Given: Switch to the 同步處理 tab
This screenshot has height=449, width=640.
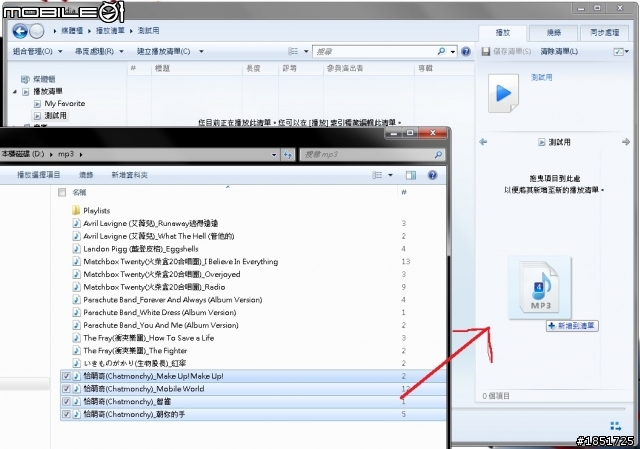Looking at the screenshot, I should [604, 33].
